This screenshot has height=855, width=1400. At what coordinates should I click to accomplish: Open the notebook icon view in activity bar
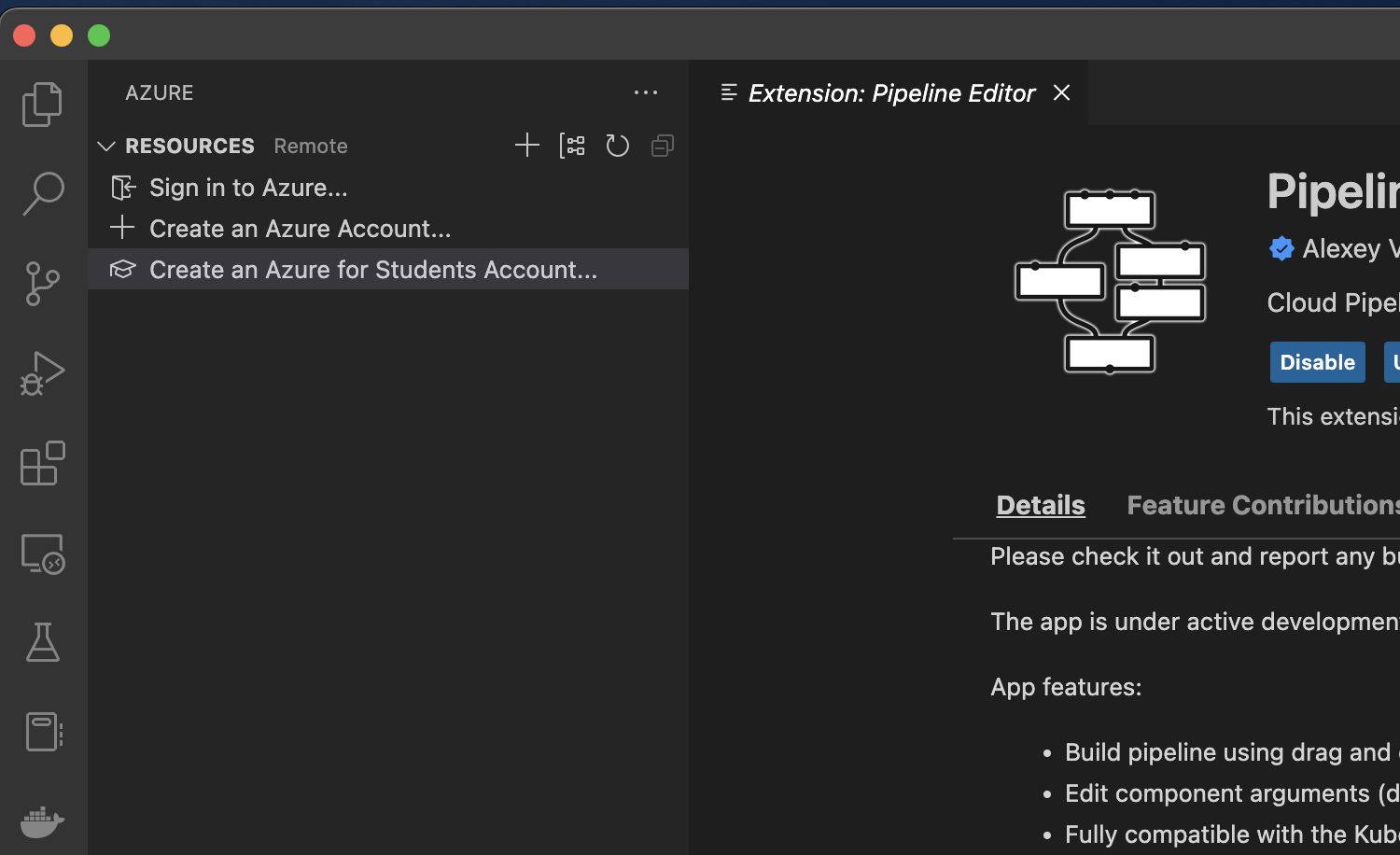(43, 732)
